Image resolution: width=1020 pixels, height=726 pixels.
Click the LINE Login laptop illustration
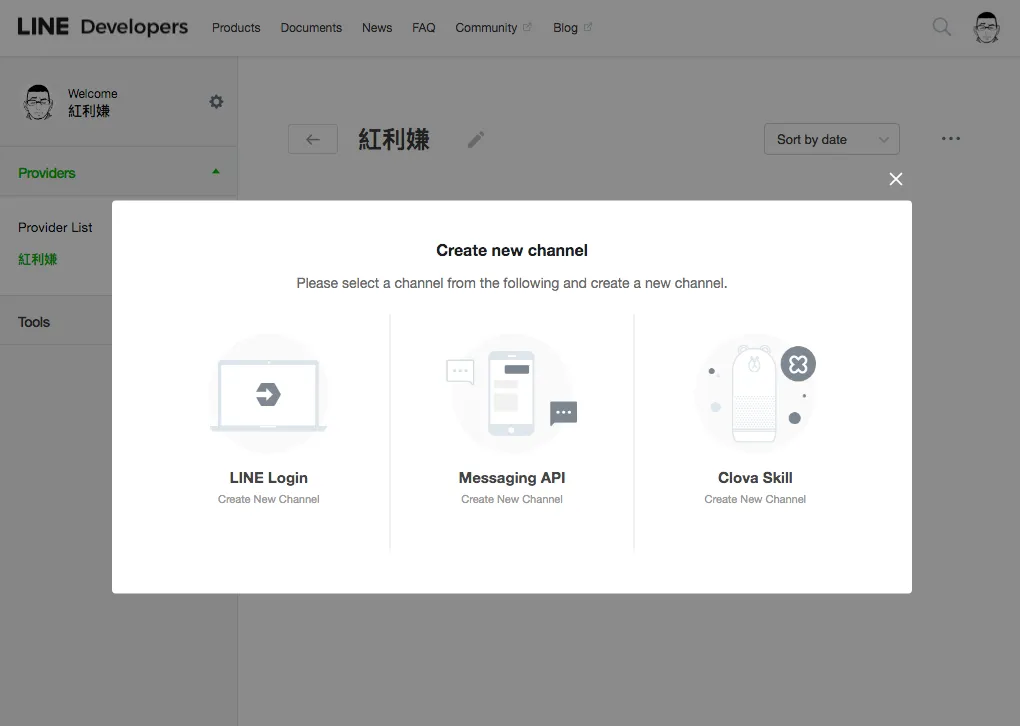point(268,395)
